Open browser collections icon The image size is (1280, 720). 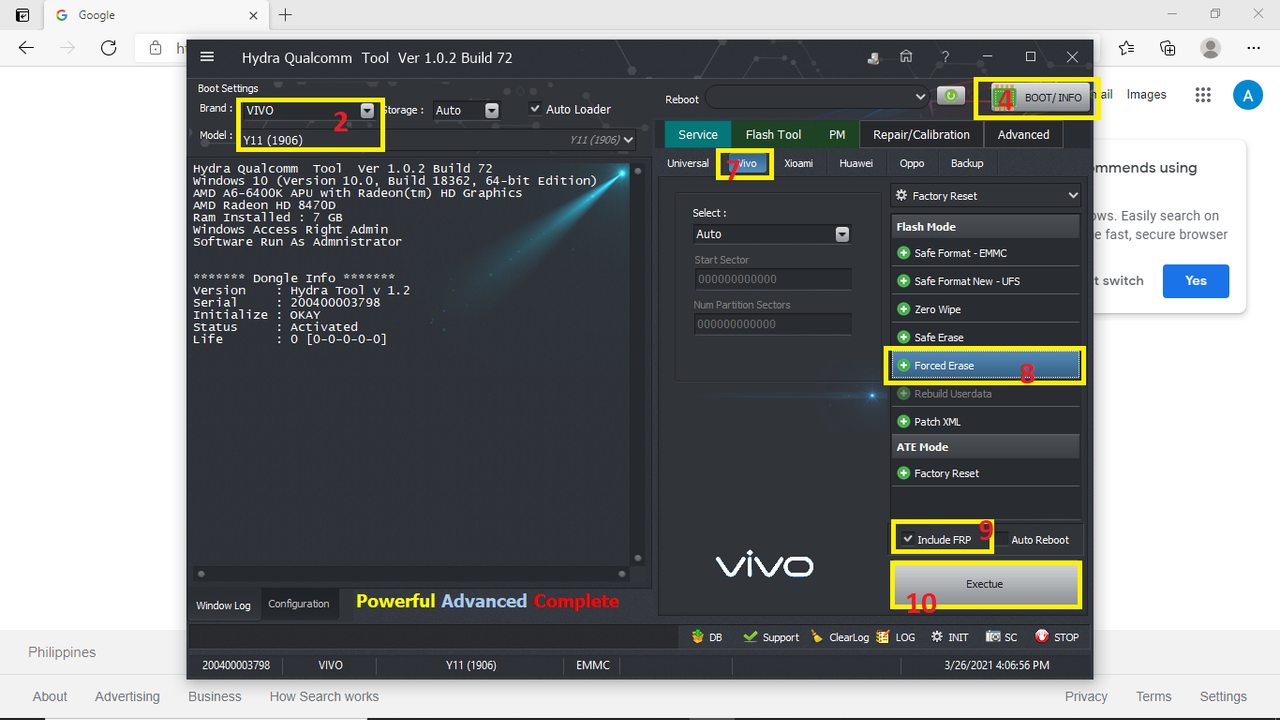point(1167,48)
